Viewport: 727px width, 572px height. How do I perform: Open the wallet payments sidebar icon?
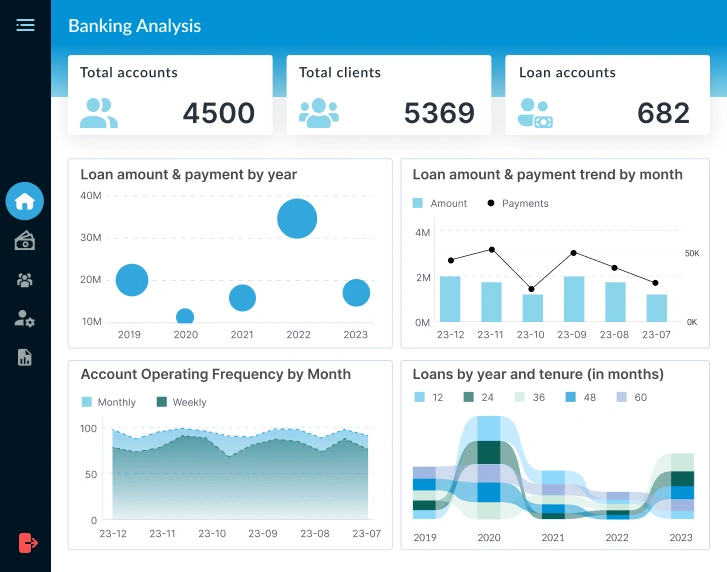pyautogui.click(x=25, y=240)
